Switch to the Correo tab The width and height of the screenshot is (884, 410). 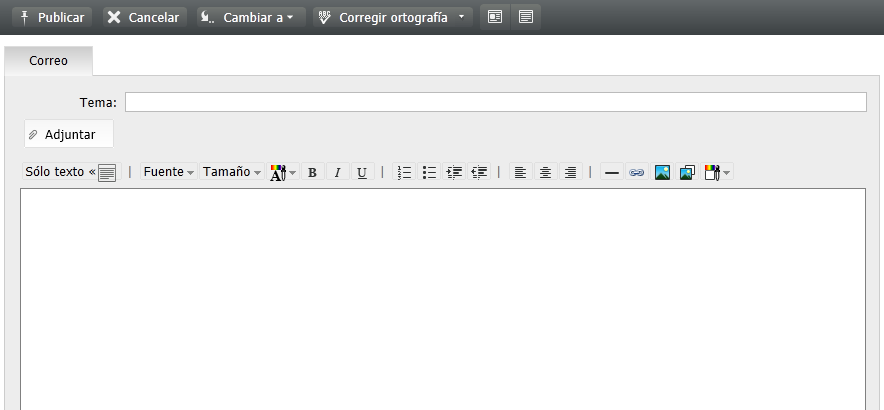click(x=48, y=61)
